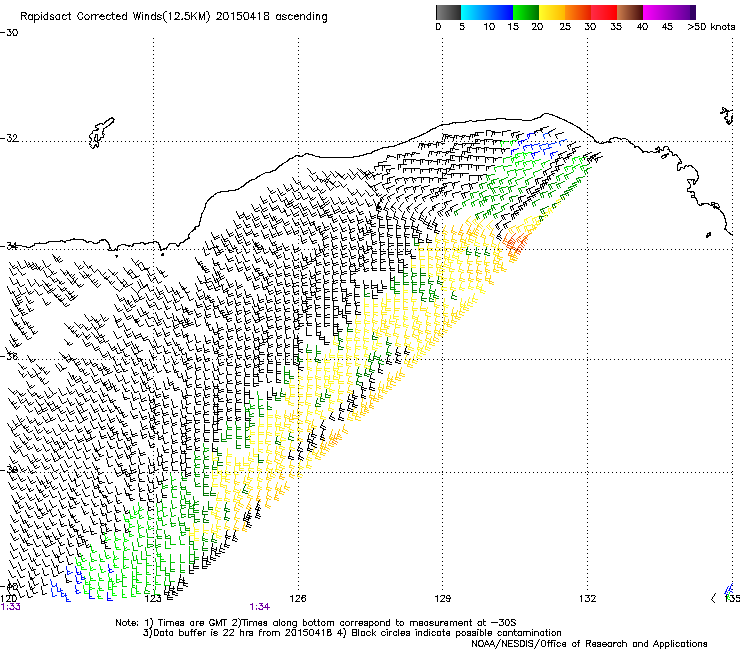The height and width of the screenshot is (650, 740).
Task: Click the '132' longitude axis label
Action: 588,599
